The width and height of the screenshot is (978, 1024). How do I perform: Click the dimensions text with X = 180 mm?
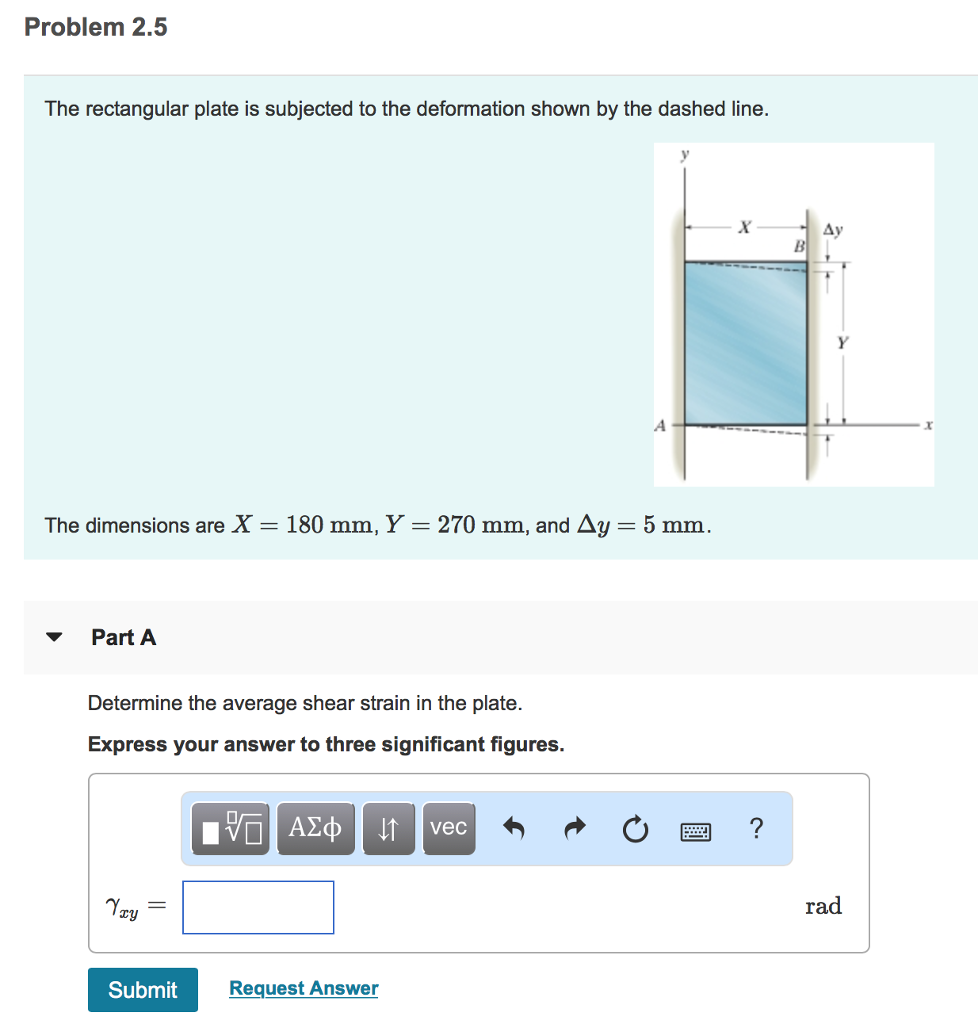(x=375, y=525)
